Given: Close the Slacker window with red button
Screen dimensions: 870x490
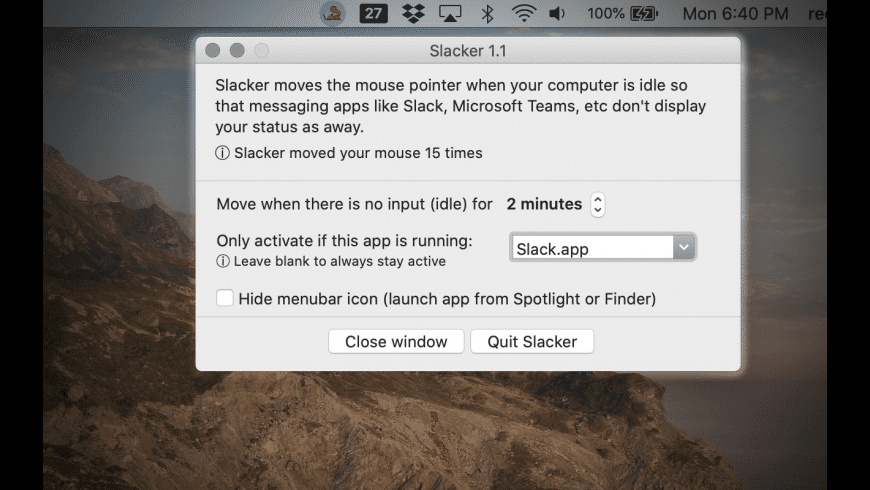Looking at the screenshot, I should click(213, 50).
